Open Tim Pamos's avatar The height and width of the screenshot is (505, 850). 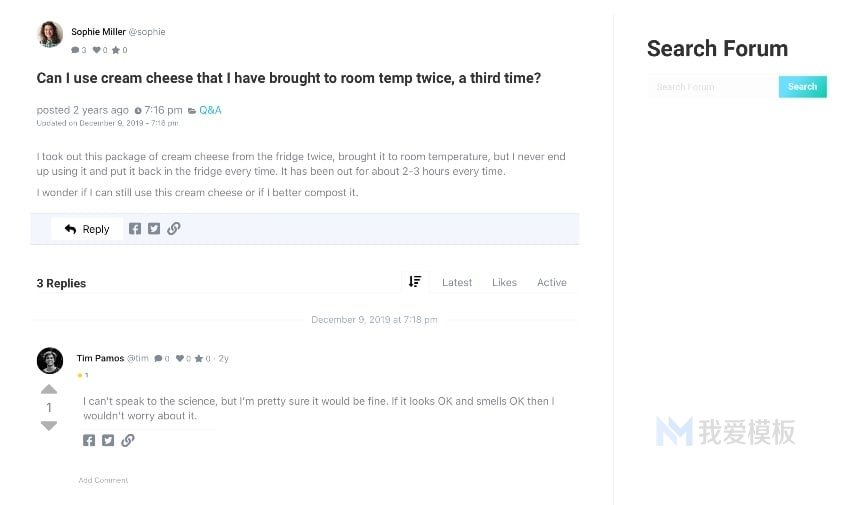coord(50,360)
